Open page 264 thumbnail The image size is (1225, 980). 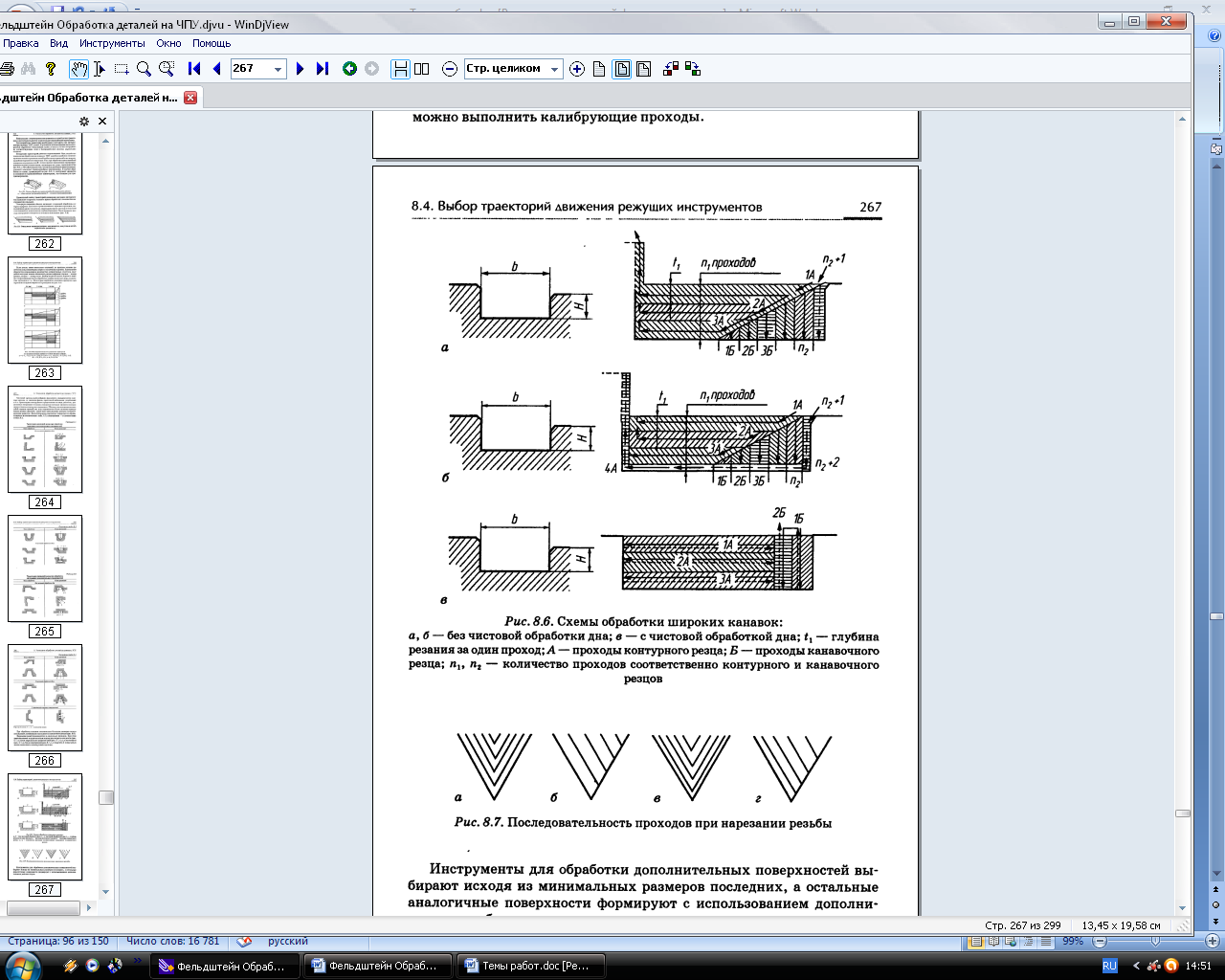(x=45, y=439)
